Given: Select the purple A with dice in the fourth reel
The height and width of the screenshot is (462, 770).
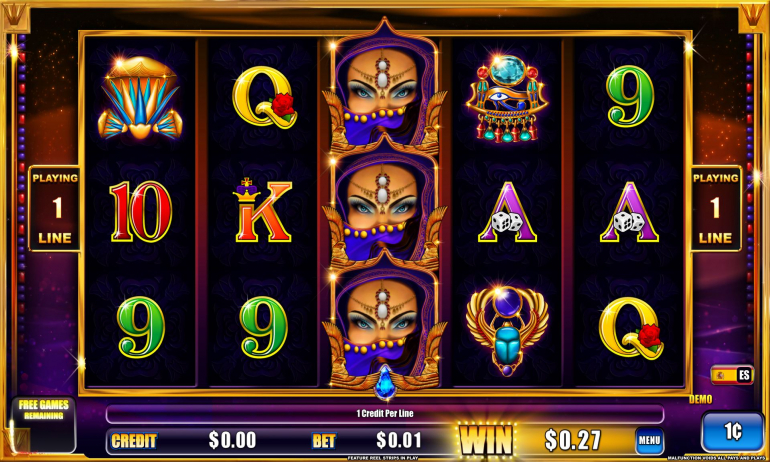Looking at the screenshot, I should tap(507, 212).
